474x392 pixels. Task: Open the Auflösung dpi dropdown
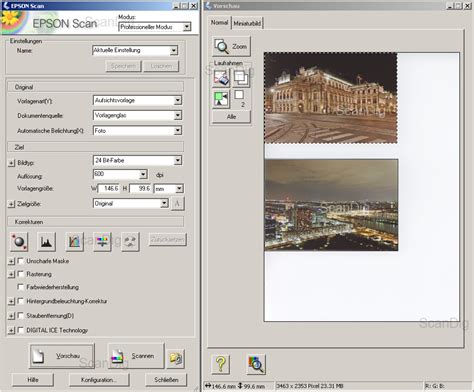point(143,174)
